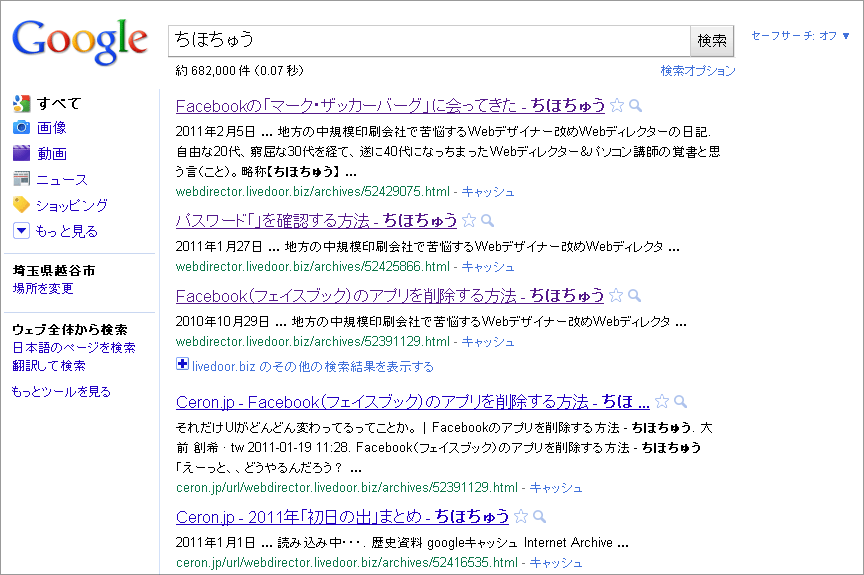Click the Google logo
This screenshot has width=864, height=575.
click(80, 41)
